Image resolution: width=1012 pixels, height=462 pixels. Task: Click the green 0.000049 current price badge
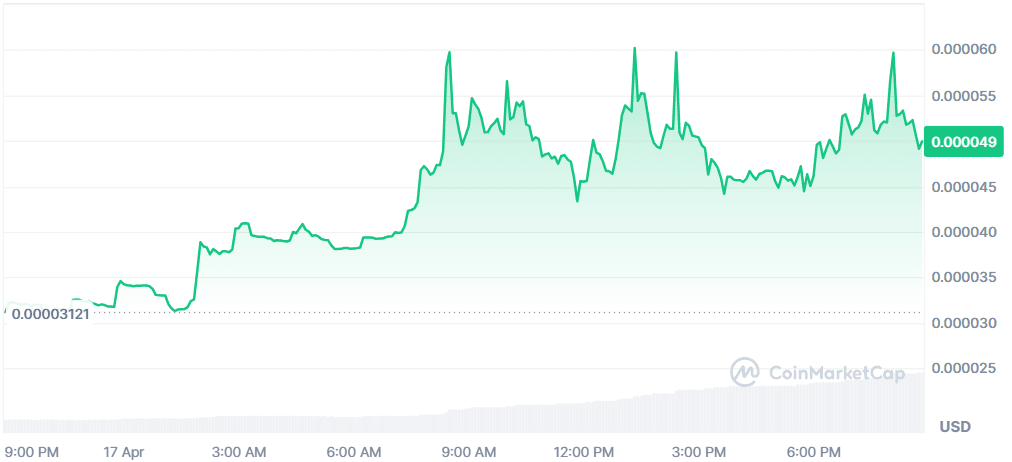(x=964, y=142)
